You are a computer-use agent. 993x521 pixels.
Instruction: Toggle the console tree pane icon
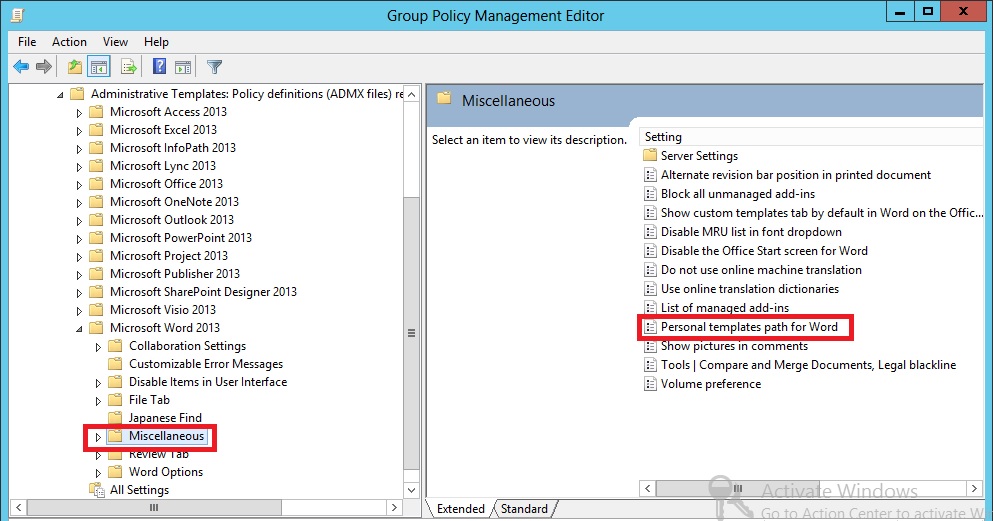99,66
